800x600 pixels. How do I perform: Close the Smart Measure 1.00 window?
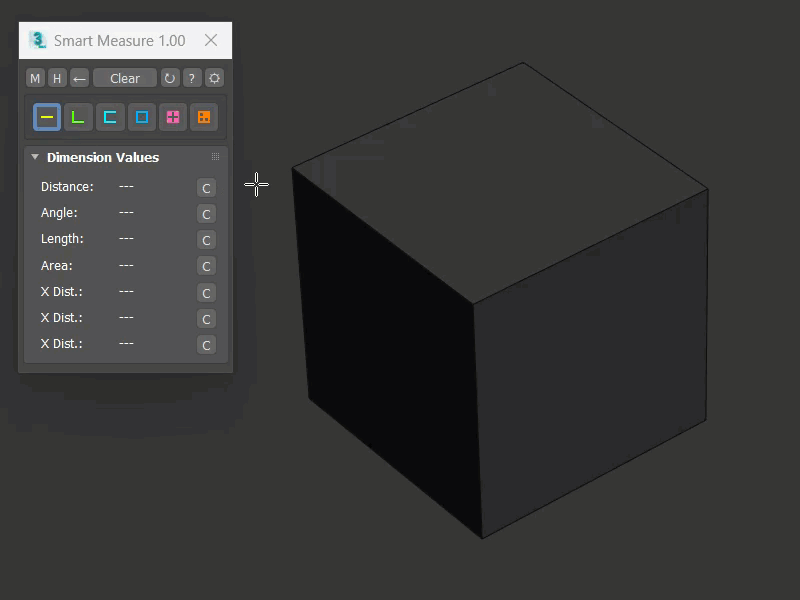[x=211, y=40]
